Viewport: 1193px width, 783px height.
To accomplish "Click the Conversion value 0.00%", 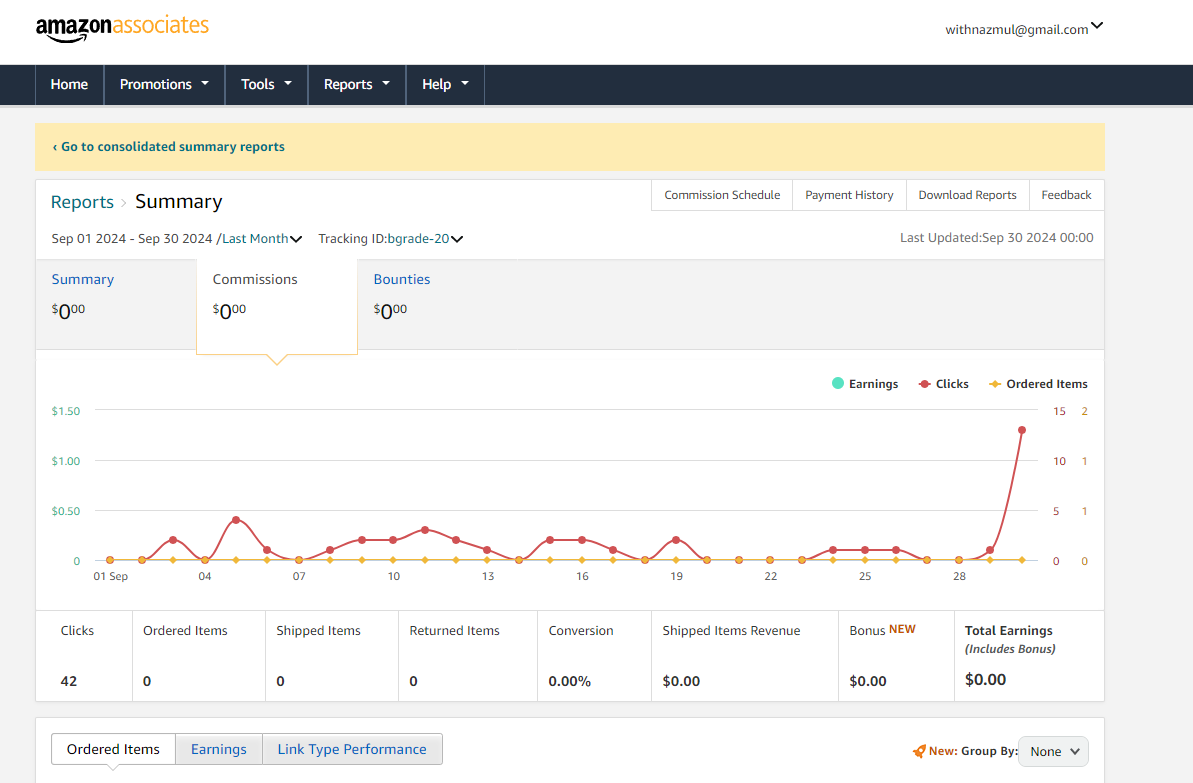I will [569, 681].
